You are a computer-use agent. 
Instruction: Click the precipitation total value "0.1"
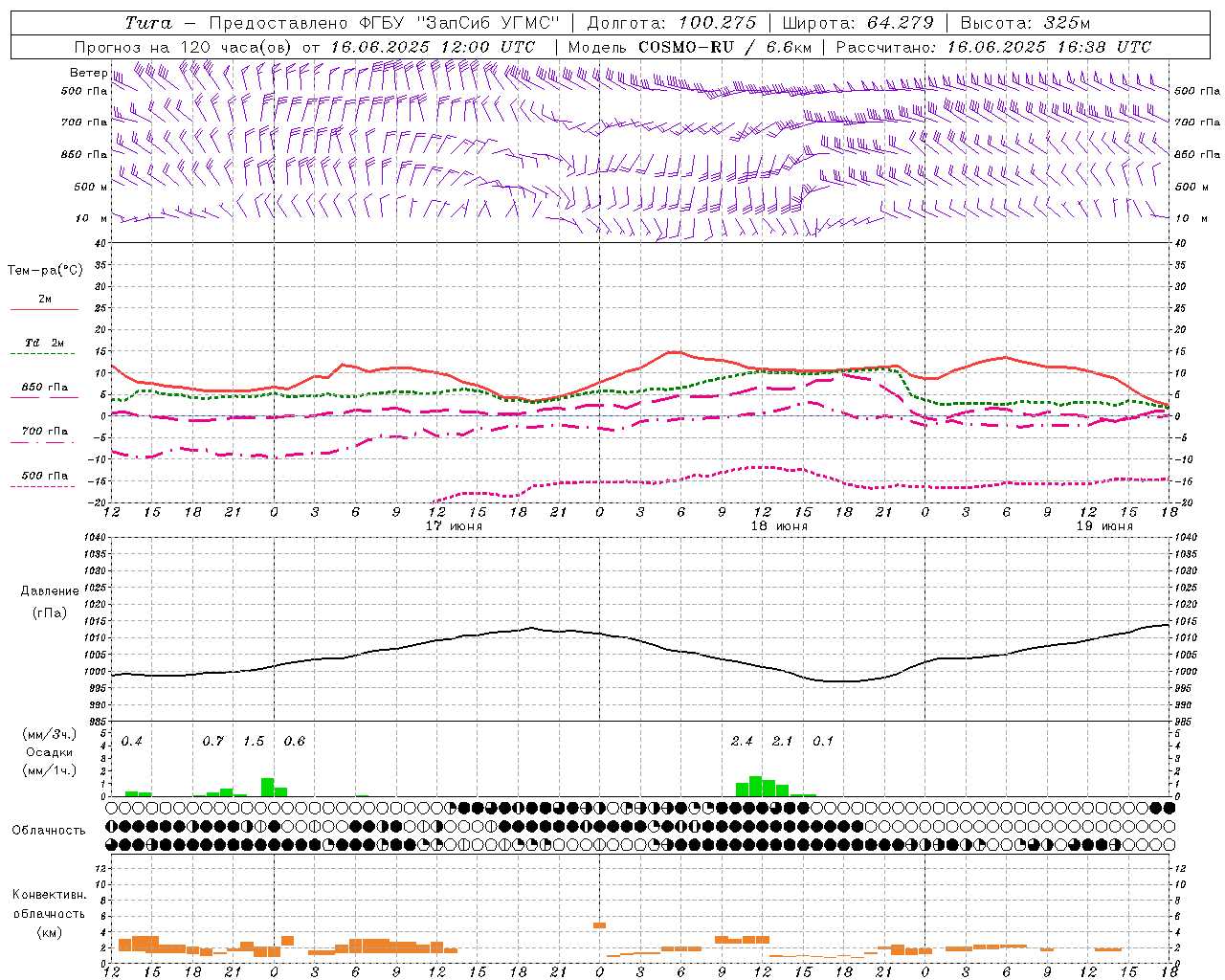tap(823, 742)
